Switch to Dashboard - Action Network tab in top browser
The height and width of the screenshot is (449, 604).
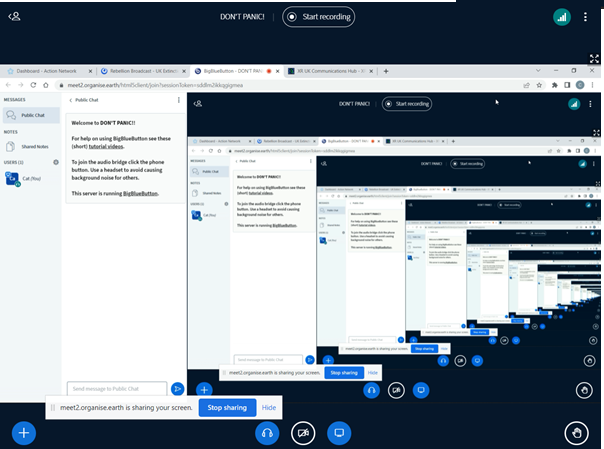click(x=48, y=71)
